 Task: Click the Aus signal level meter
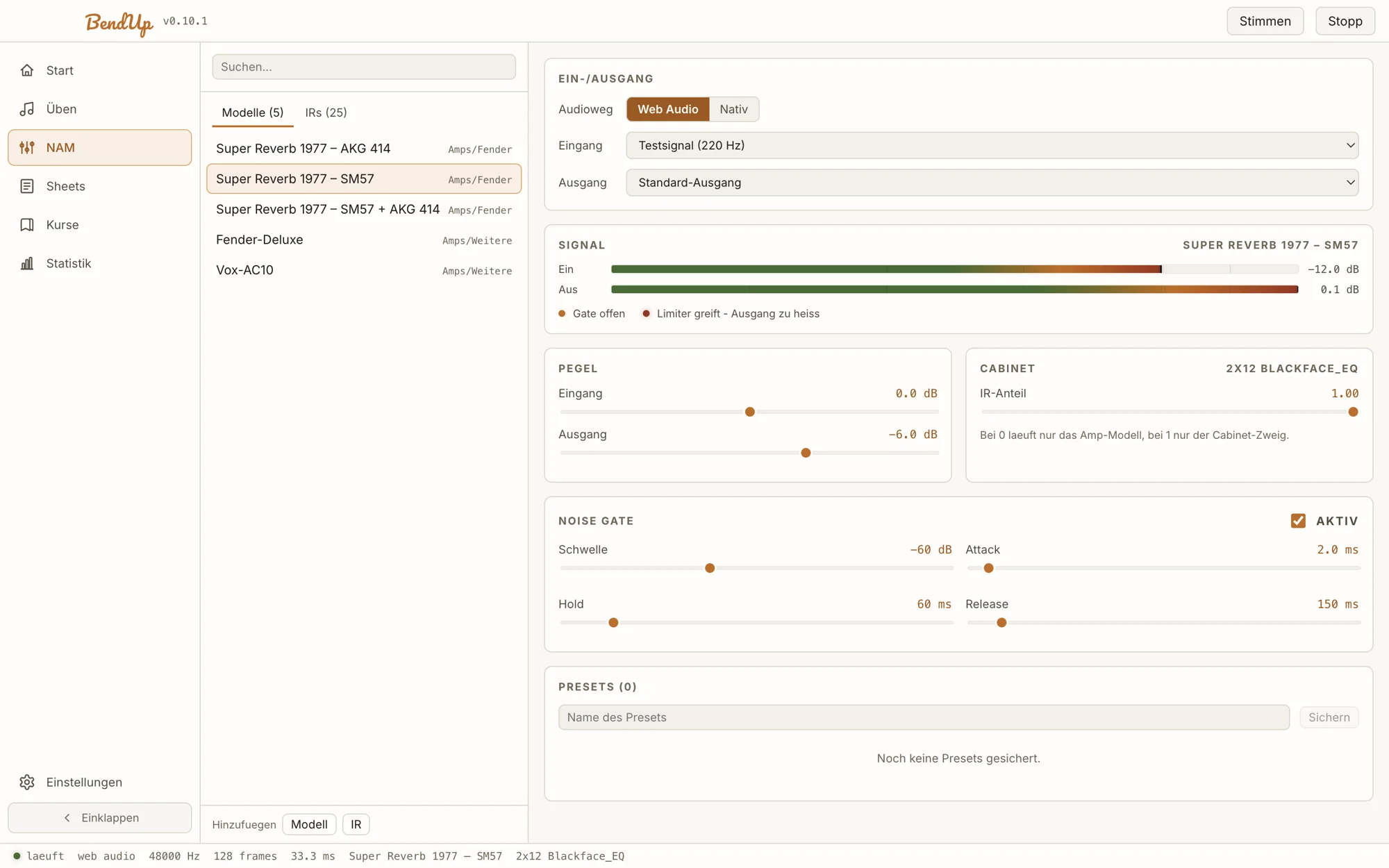click(x=954, y=290)
